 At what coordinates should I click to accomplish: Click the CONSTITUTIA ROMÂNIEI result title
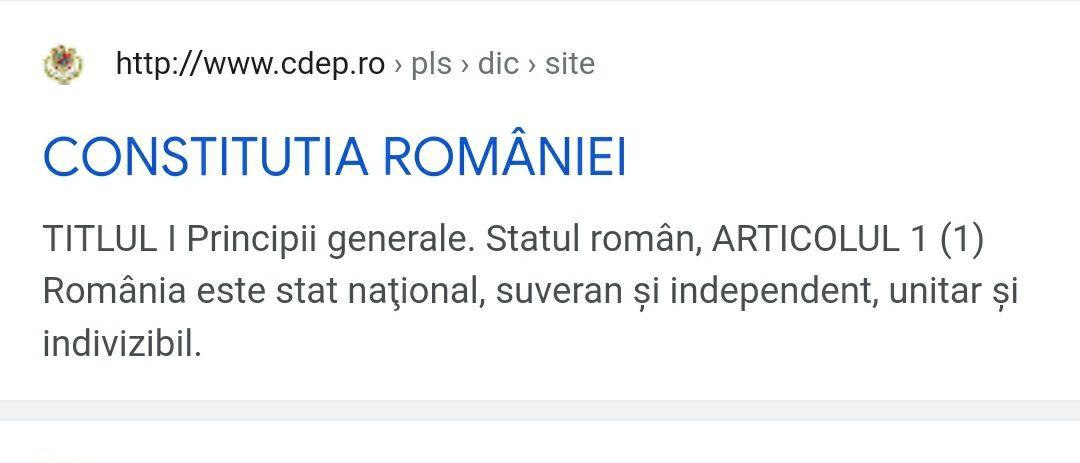coord(335,158)
